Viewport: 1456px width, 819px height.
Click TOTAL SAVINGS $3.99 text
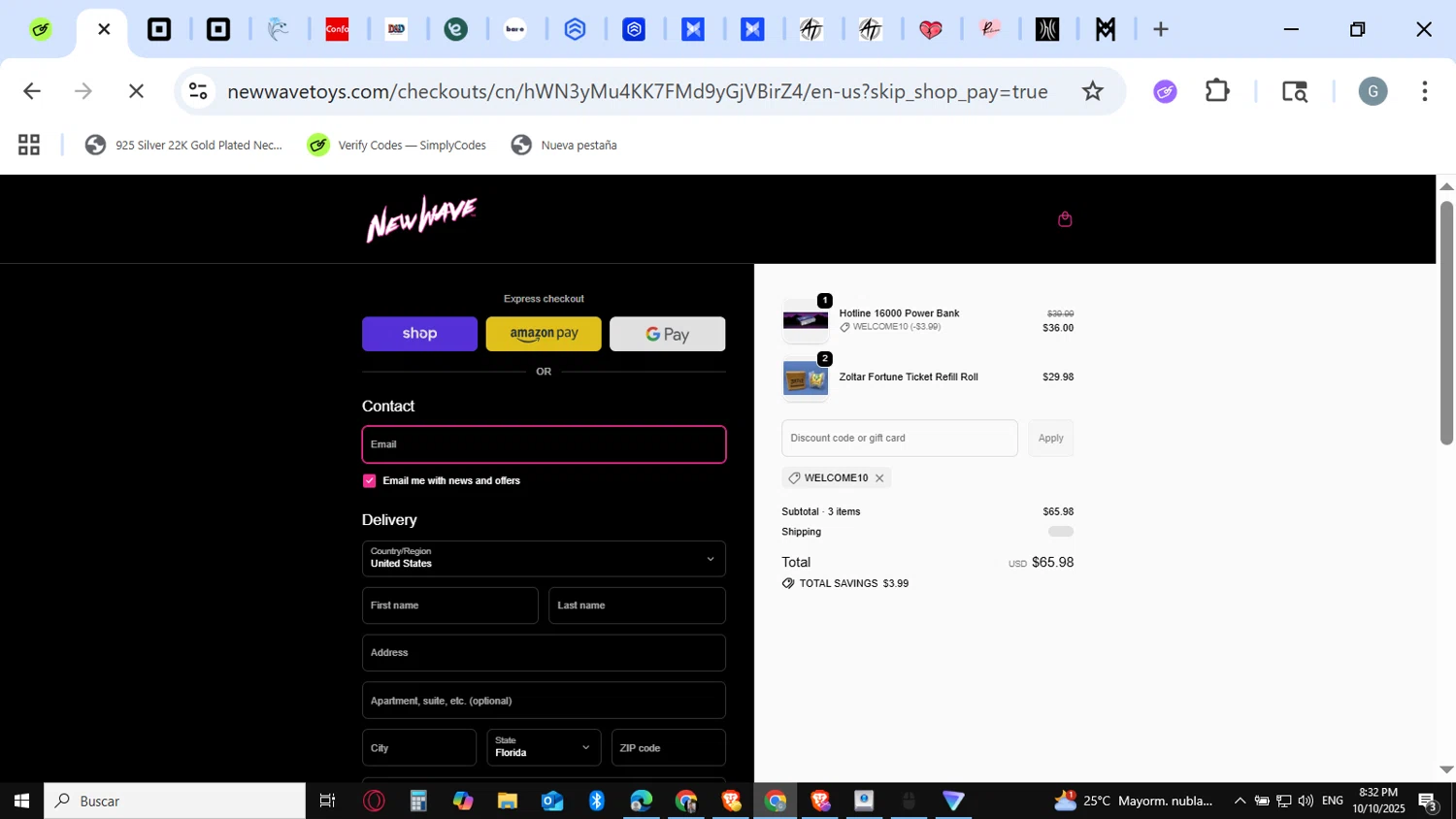click(854, 584)
